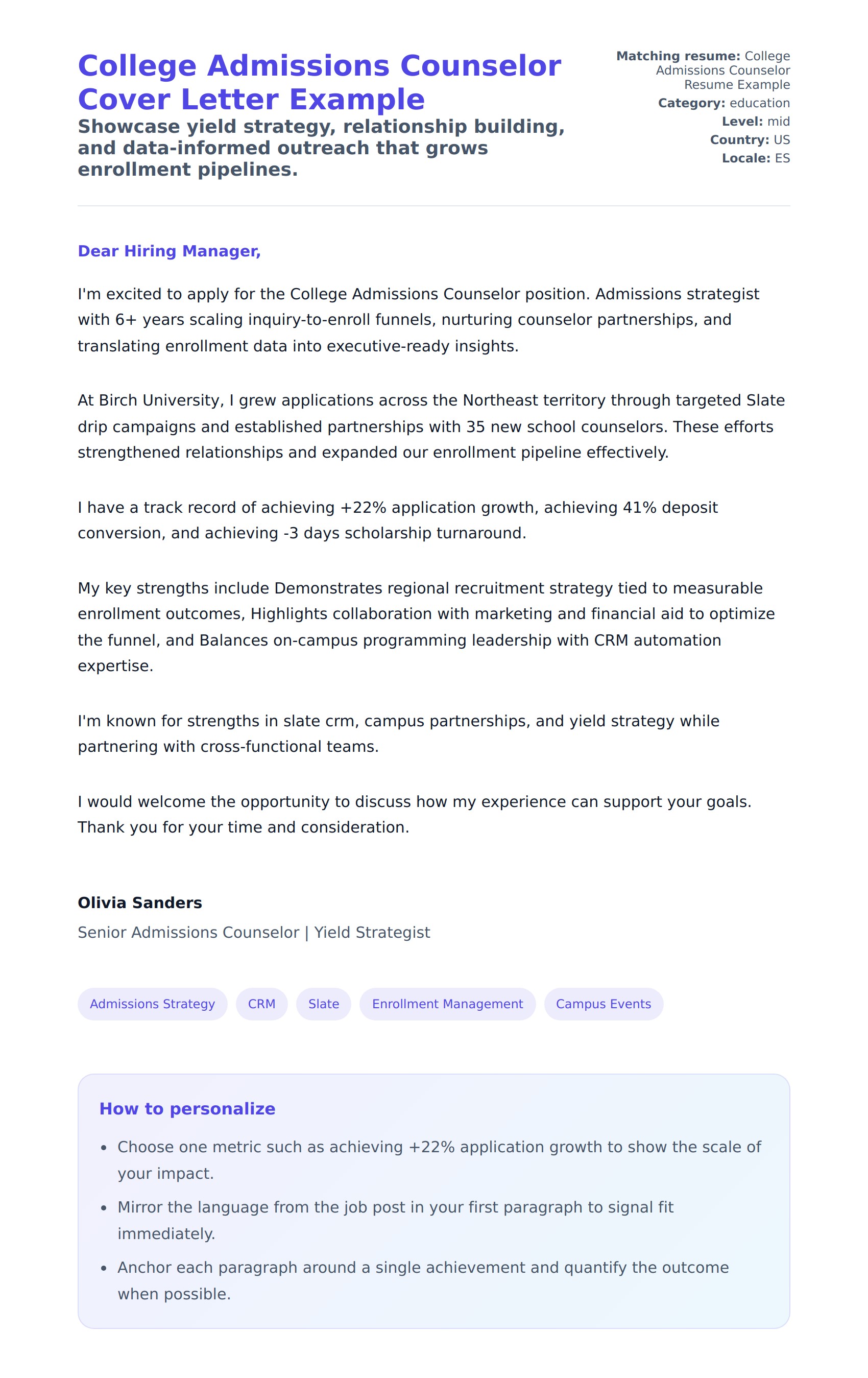Click the Admissions Strategy tag
Screen dimensions: 868x1378
[x=152, y=1004]
